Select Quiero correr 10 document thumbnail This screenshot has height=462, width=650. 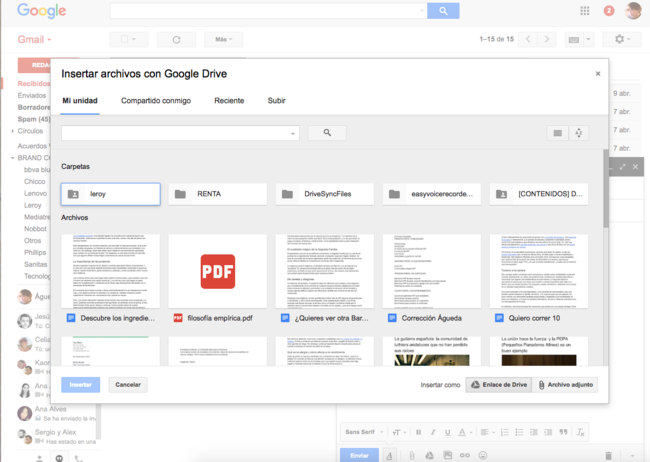(x=538, y=271)
